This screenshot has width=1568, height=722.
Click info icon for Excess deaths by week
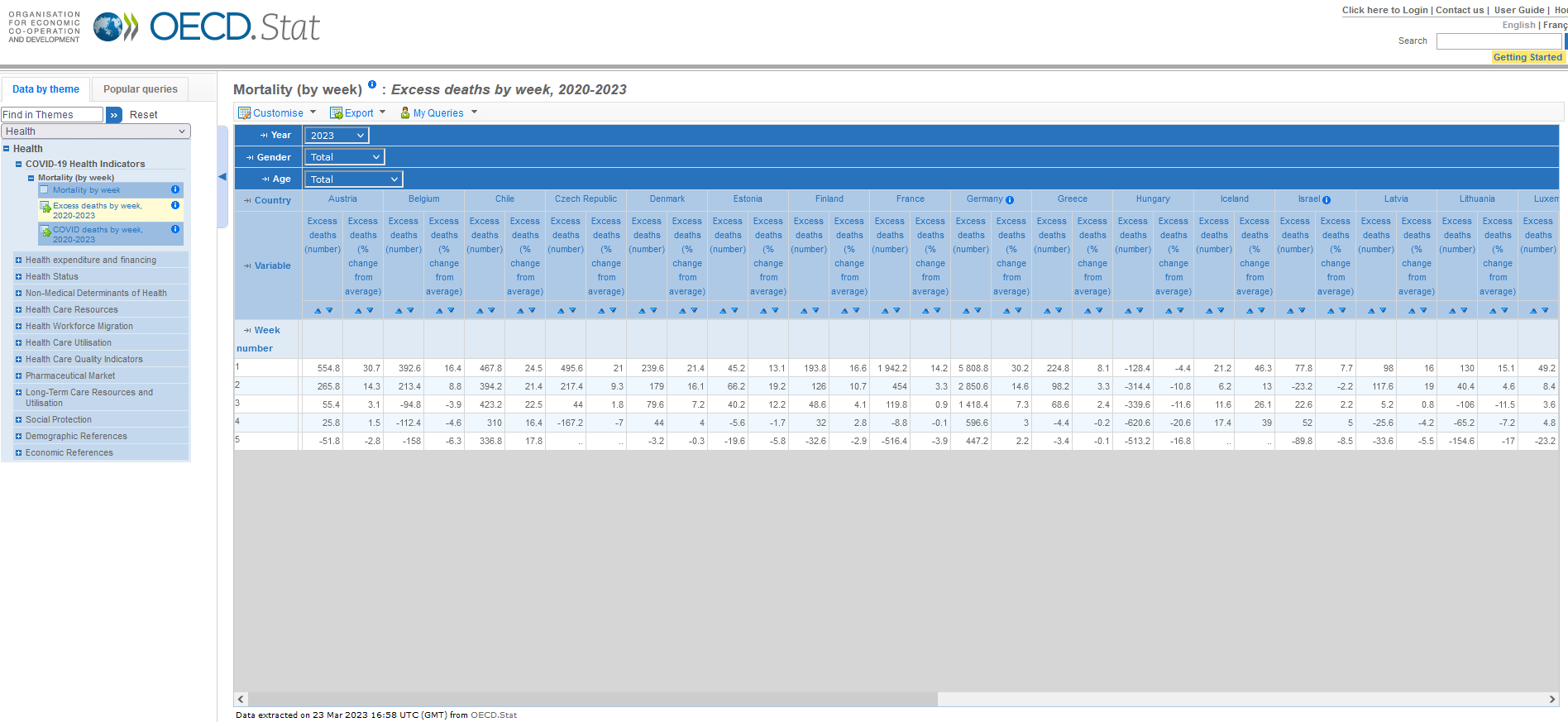pyautogui.click(x=175, y=205)
